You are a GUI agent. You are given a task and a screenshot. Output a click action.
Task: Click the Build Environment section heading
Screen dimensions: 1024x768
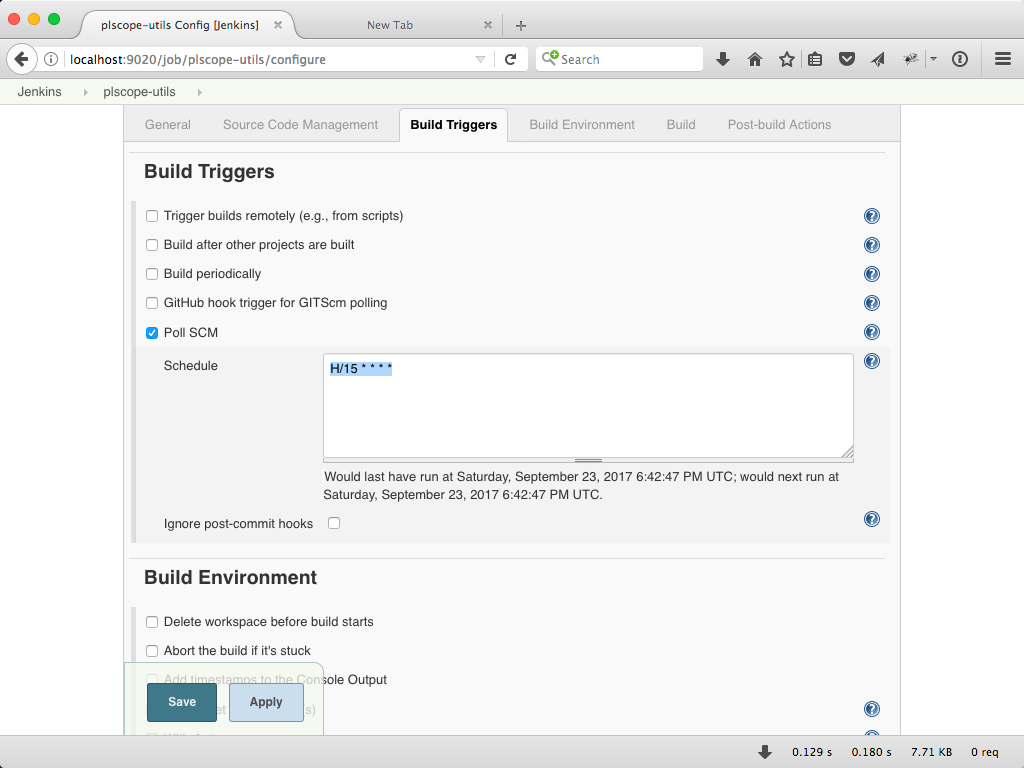(x=231, y=577)
